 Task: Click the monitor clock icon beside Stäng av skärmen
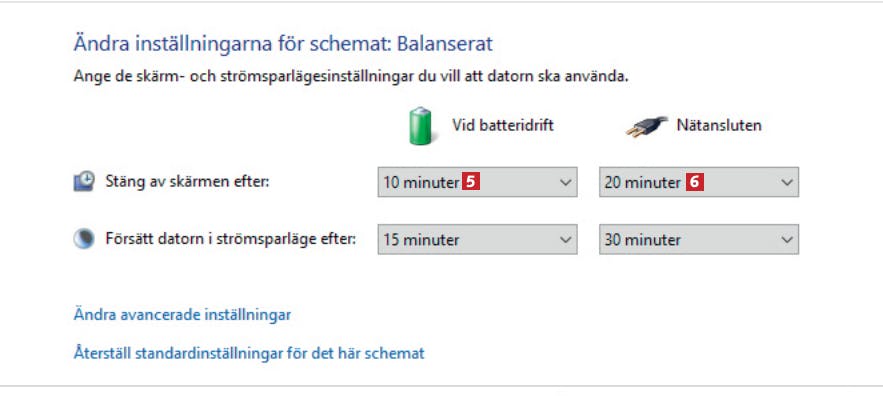point(84,182)
